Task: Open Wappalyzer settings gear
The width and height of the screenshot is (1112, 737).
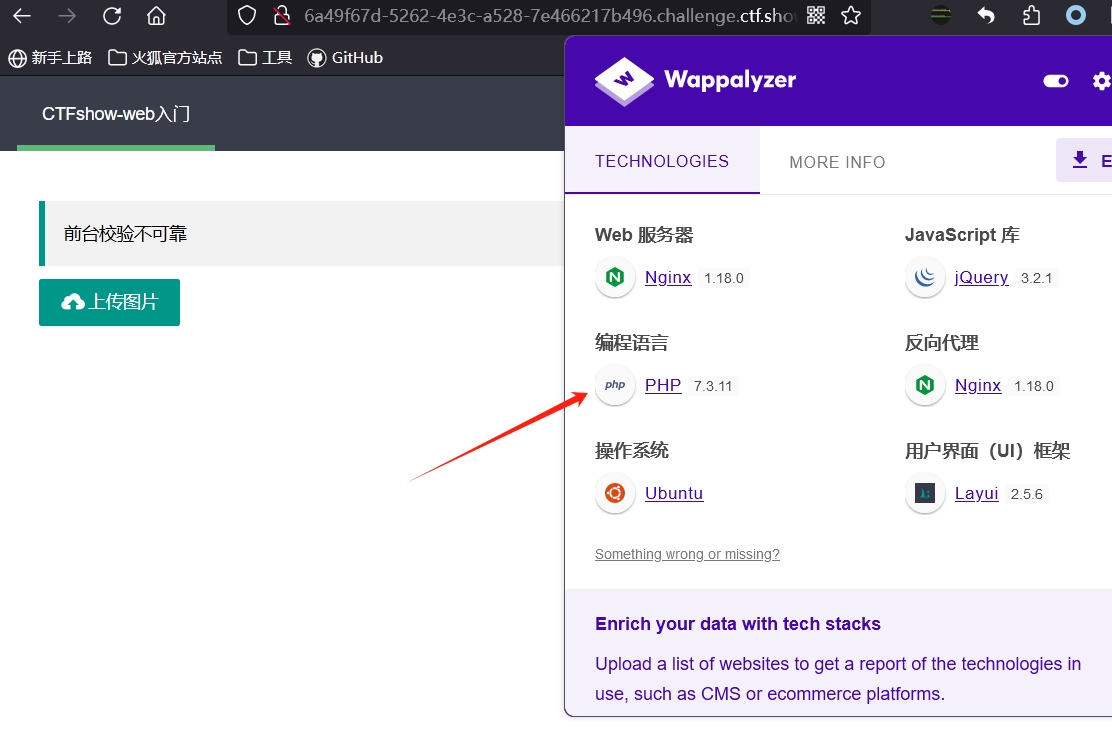Action: click(1101, 81)
